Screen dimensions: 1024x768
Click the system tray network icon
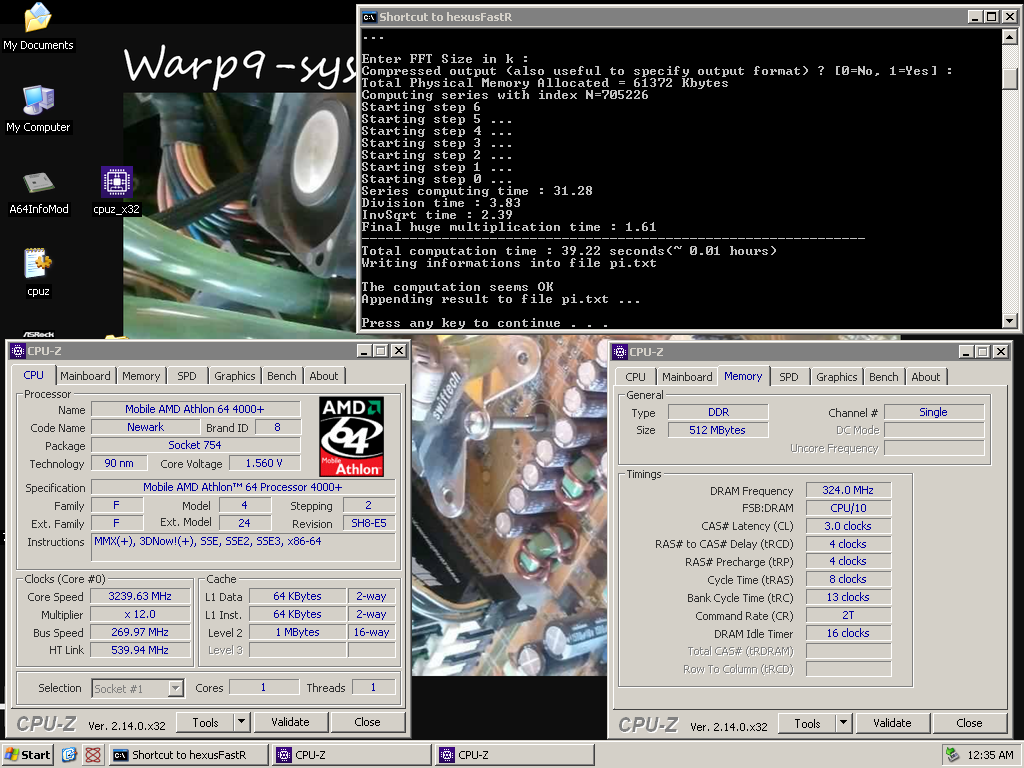tap(952, 755)
